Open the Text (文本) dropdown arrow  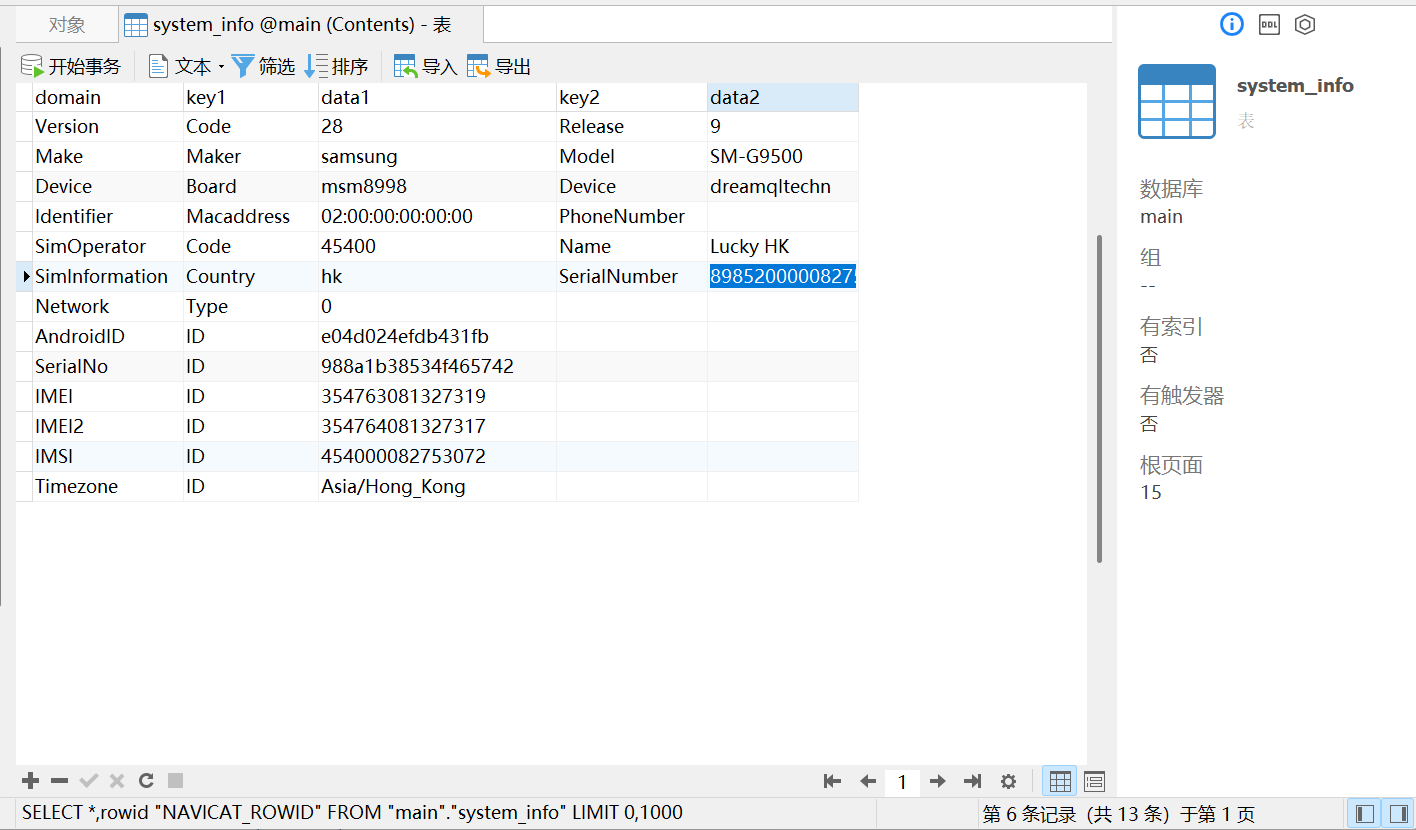[x=221, y=67]
